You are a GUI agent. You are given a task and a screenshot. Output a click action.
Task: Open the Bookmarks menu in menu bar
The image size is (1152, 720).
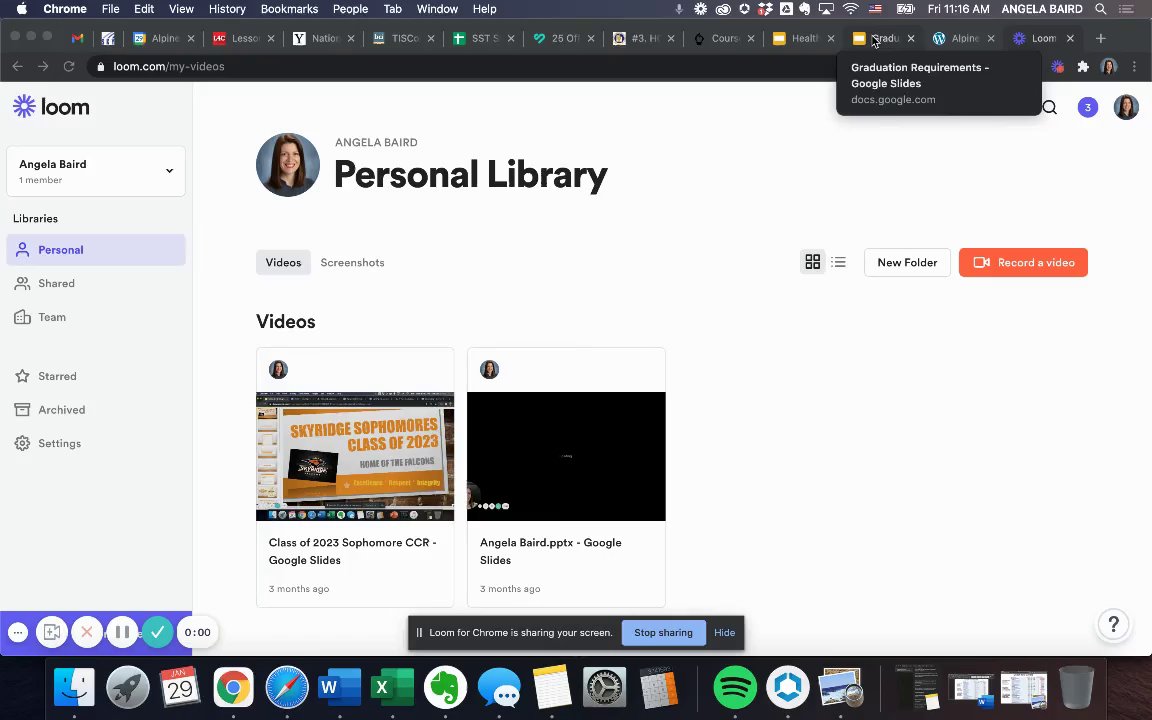pyautogui.click(x=289, y=9)
